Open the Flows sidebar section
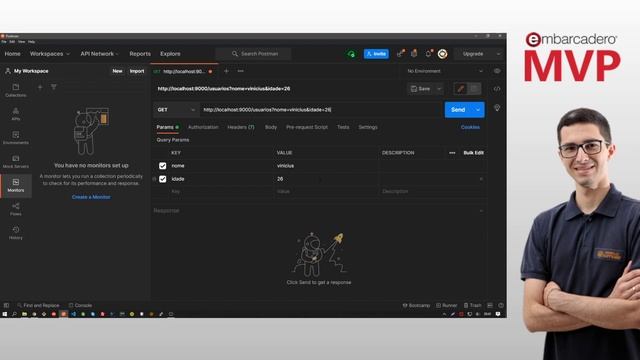Screen dimensions: 640x360 pyautogui.click(x=16, y=209)
